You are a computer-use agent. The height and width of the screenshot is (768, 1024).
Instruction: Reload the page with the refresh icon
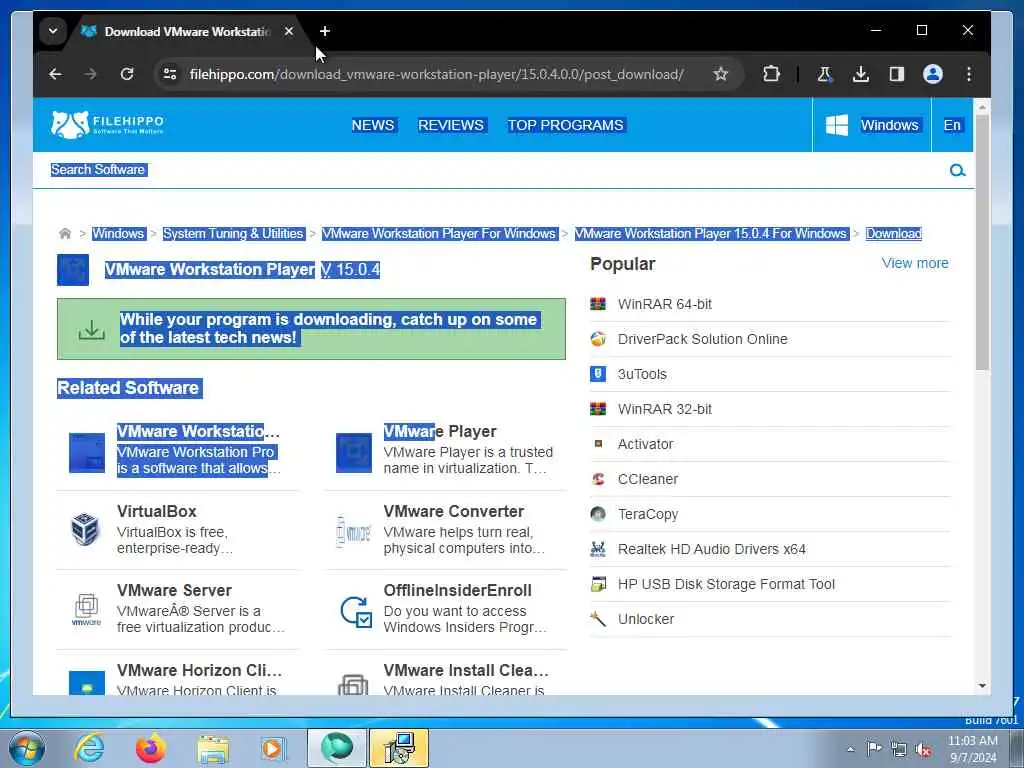point(127,74)
